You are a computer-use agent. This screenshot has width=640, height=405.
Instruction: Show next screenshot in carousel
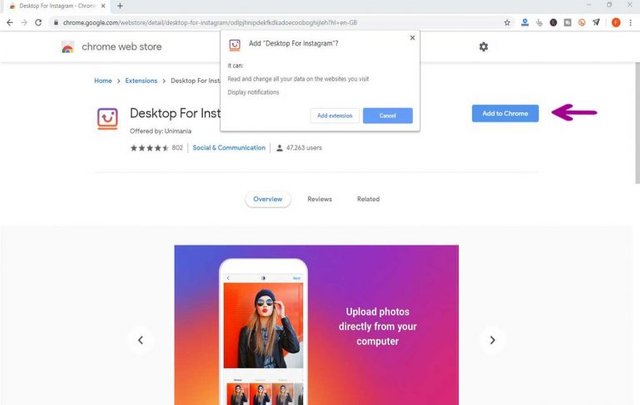tap(492, 340)
